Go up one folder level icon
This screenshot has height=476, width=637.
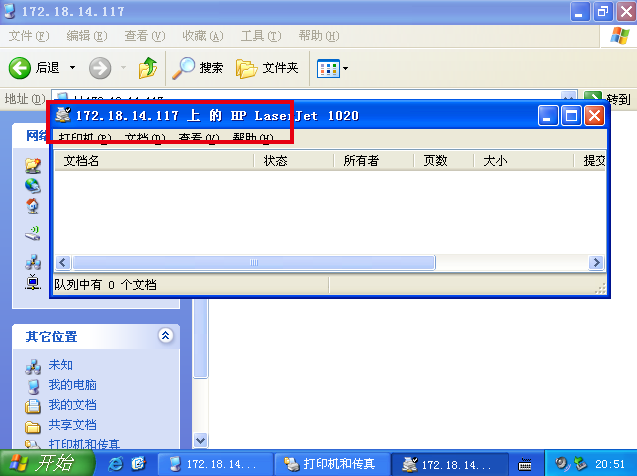(148, 67)
